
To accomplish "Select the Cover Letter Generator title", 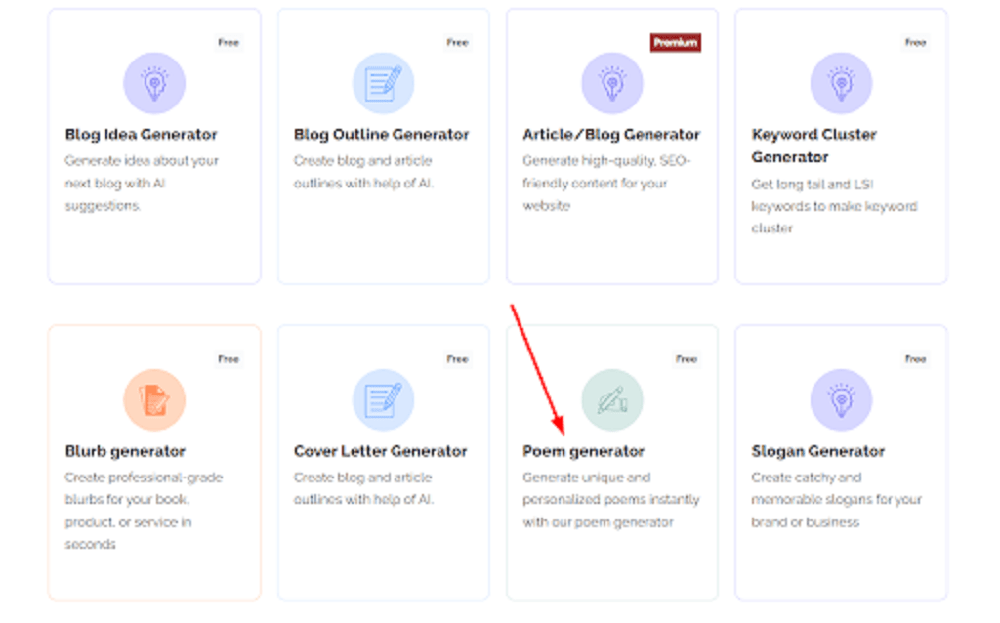I will coord(380,452).
